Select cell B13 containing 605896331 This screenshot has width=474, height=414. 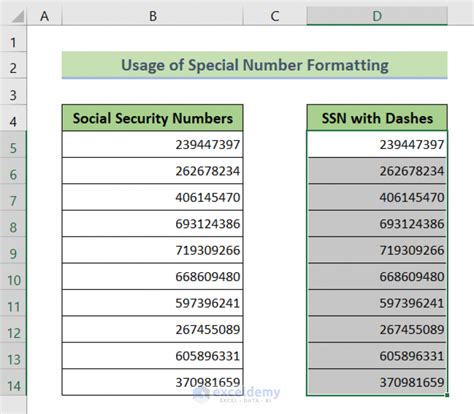pyautogui.click(x=153, y=356)
